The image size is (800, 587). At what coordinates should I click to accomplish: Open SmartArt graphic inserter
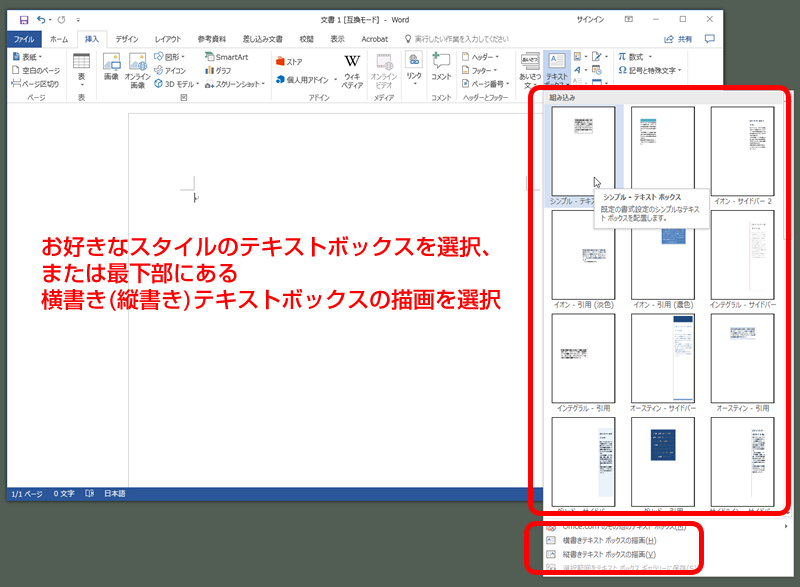[x=226, y=57]
